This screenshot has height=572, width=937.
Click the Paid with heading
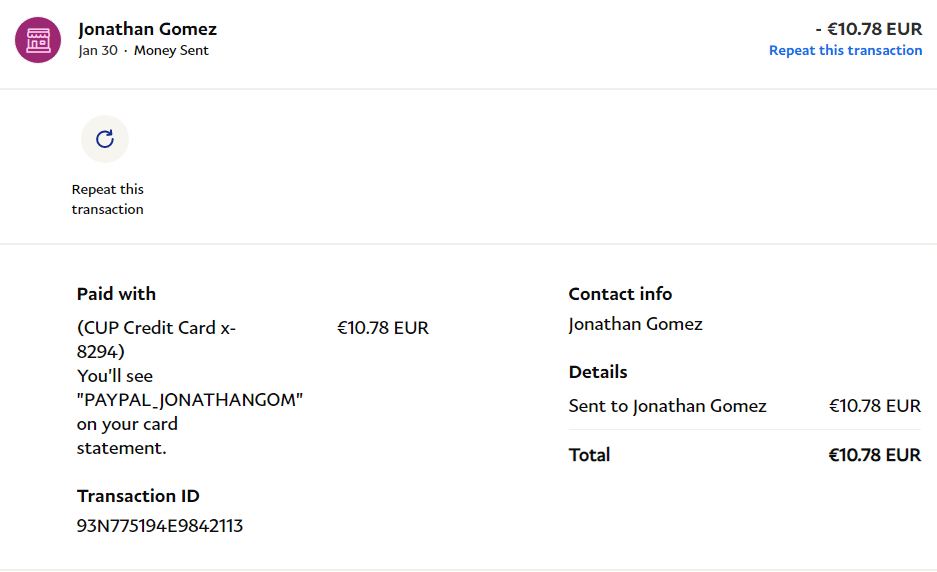coord(116,294)
